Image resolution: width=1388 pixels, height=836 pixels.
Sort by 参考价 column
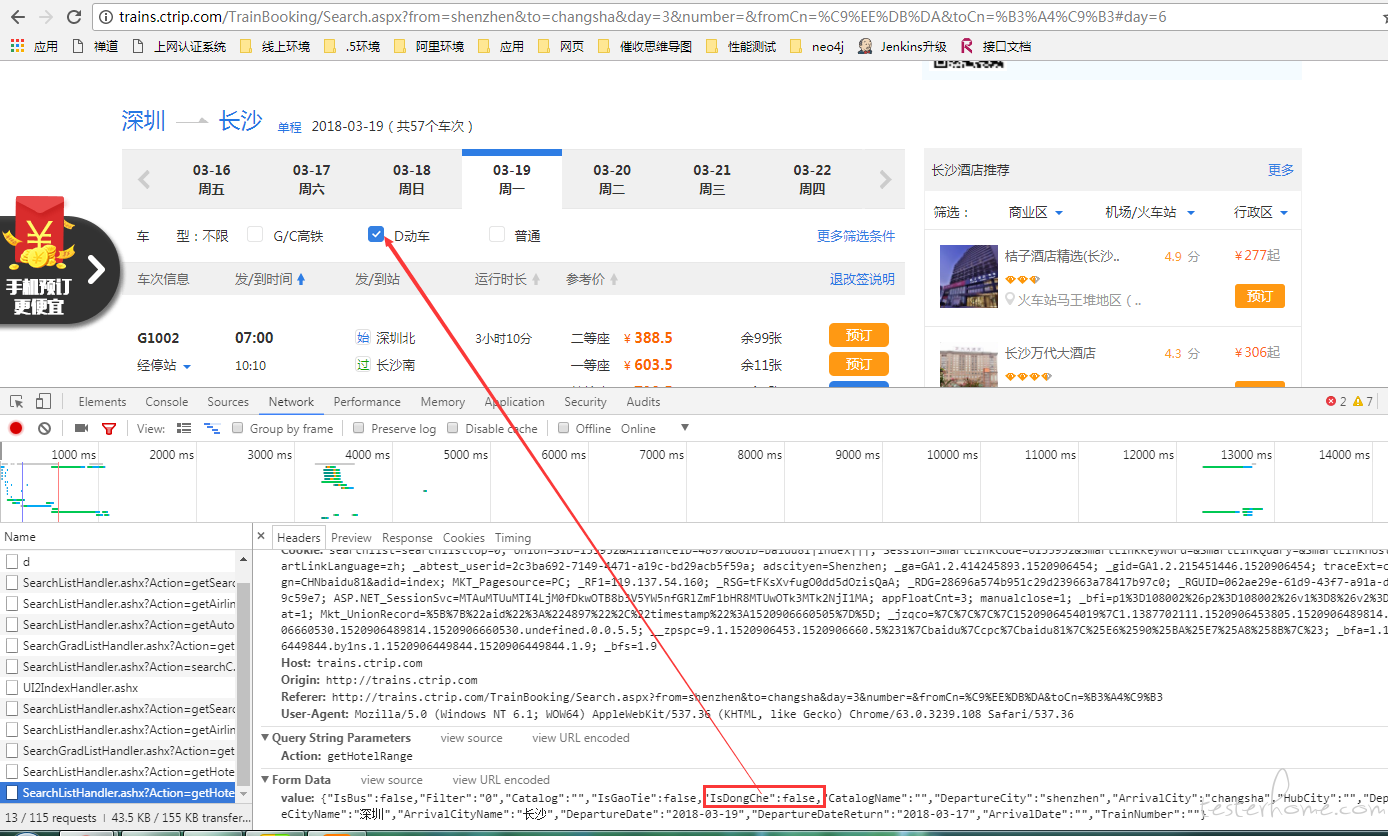pyautogui.click(x=591, y=279)
